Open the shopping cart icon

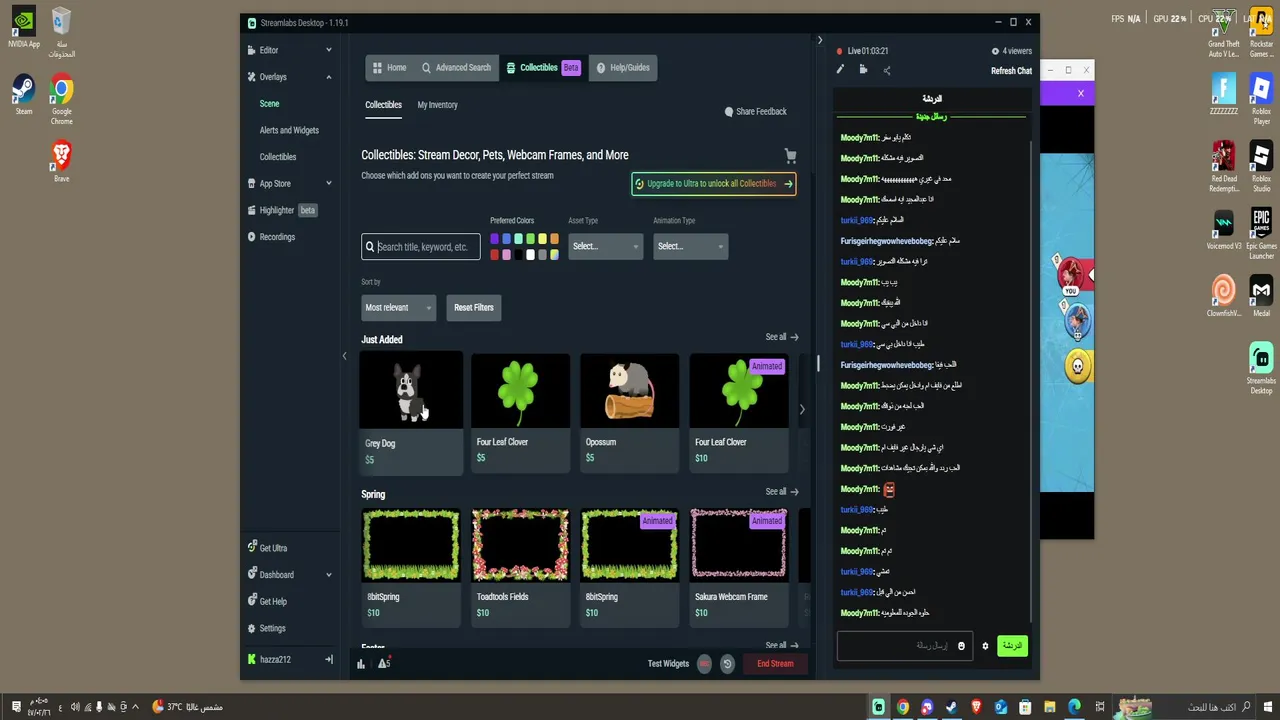tap(791, 156)
